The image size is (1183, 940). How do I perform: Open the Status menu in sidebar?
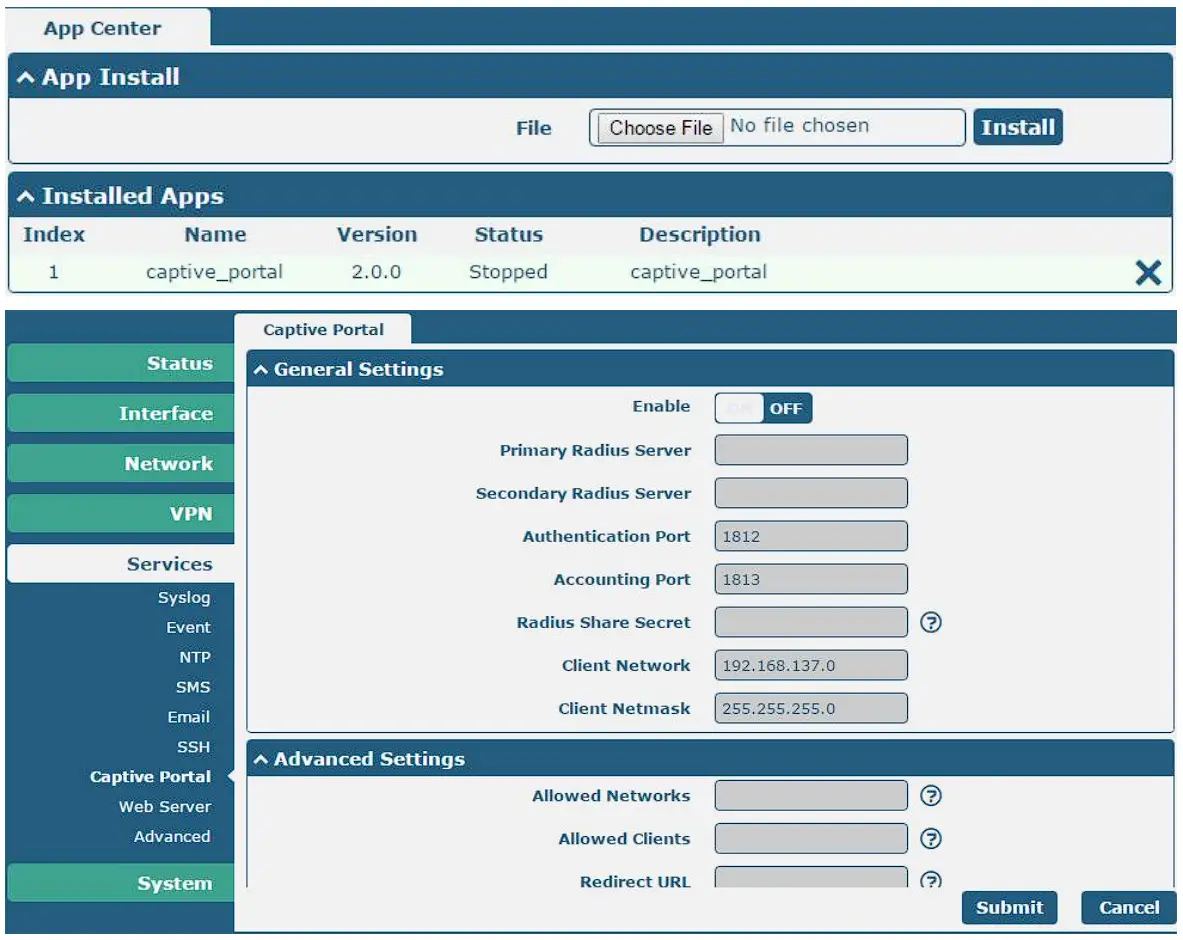120,364
